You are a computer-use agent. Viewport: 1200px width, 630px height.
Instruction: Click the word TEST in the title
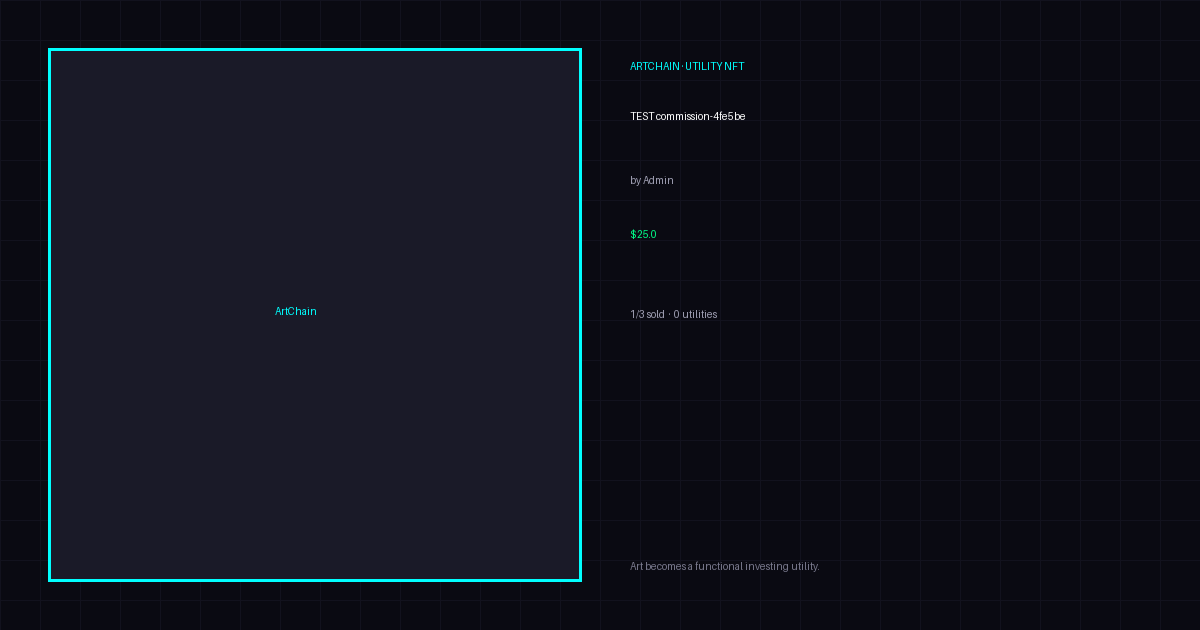click(642, 117)
